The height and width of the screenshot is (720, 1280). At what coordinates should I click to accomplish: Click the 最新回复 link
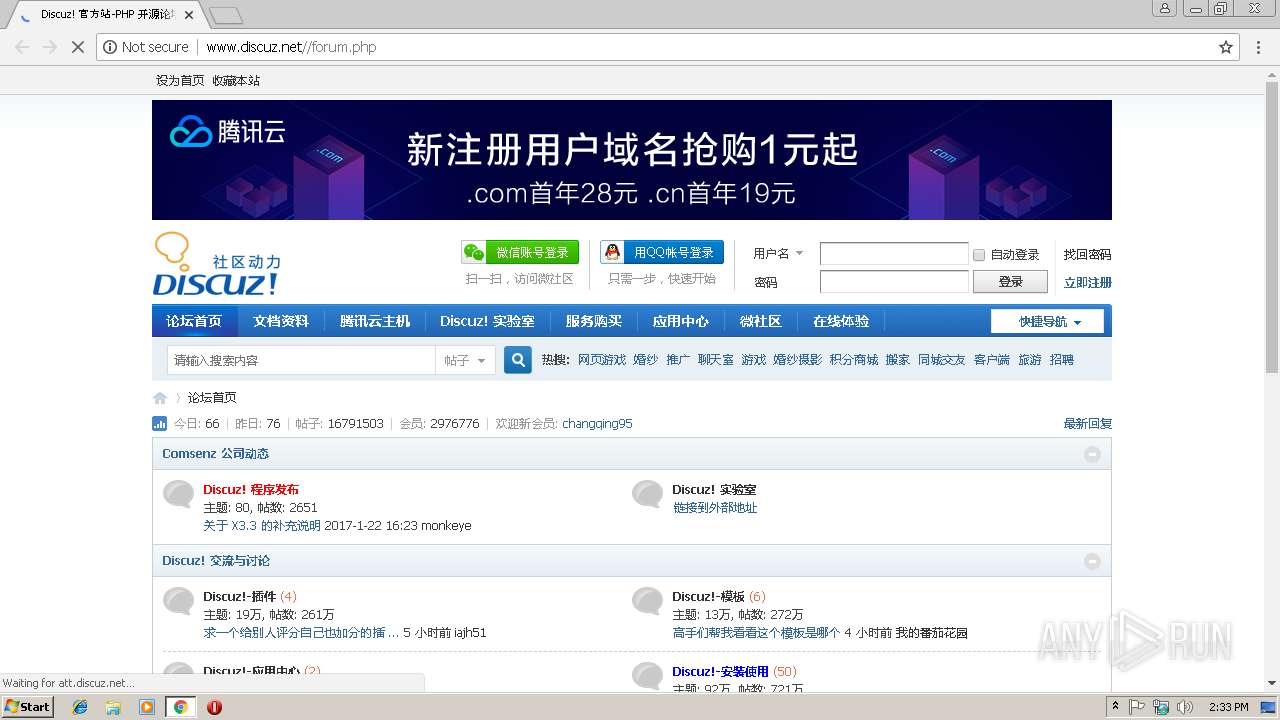coord(1088,424)
